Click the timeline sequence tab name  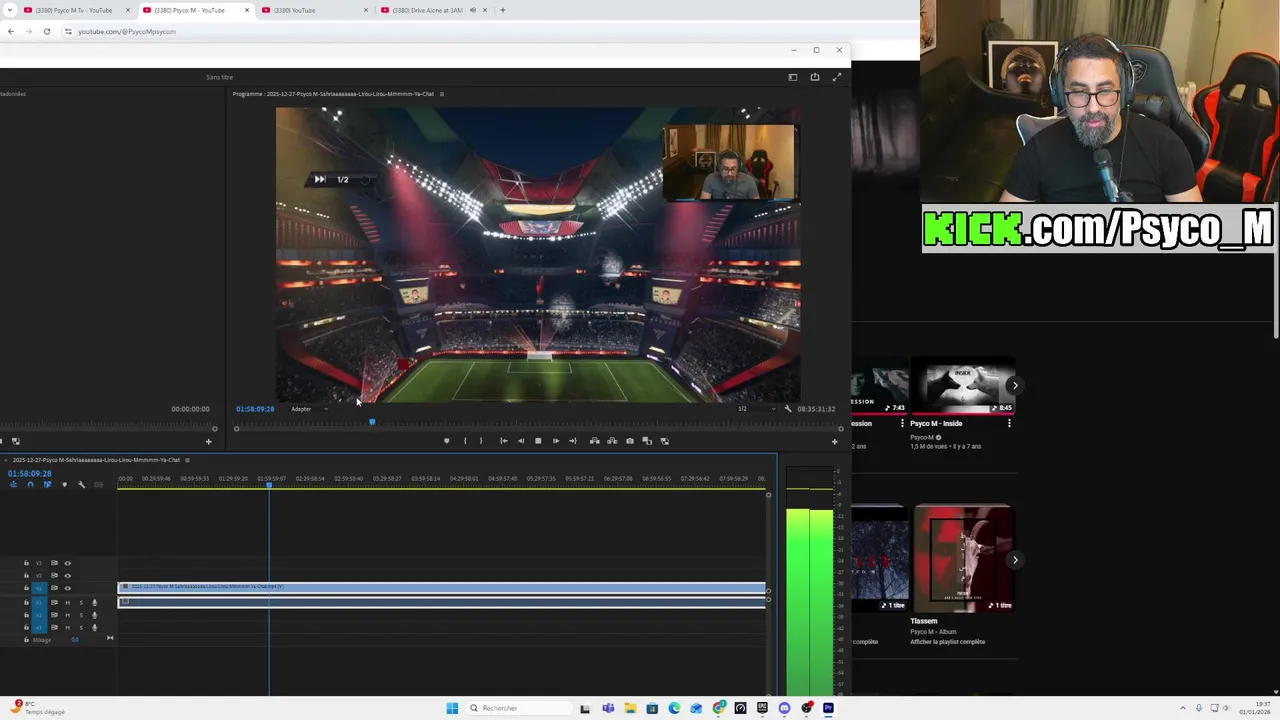click(96, 460)
